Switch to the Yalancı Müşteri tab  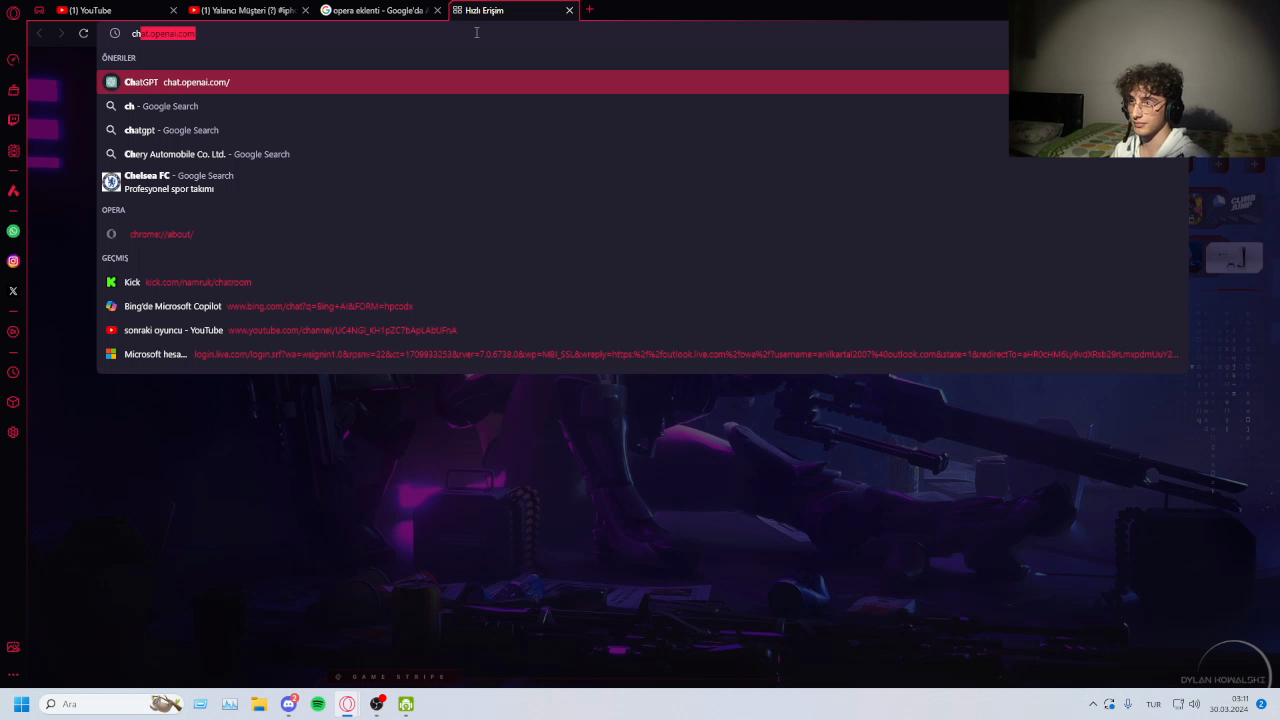click(247, 10)
